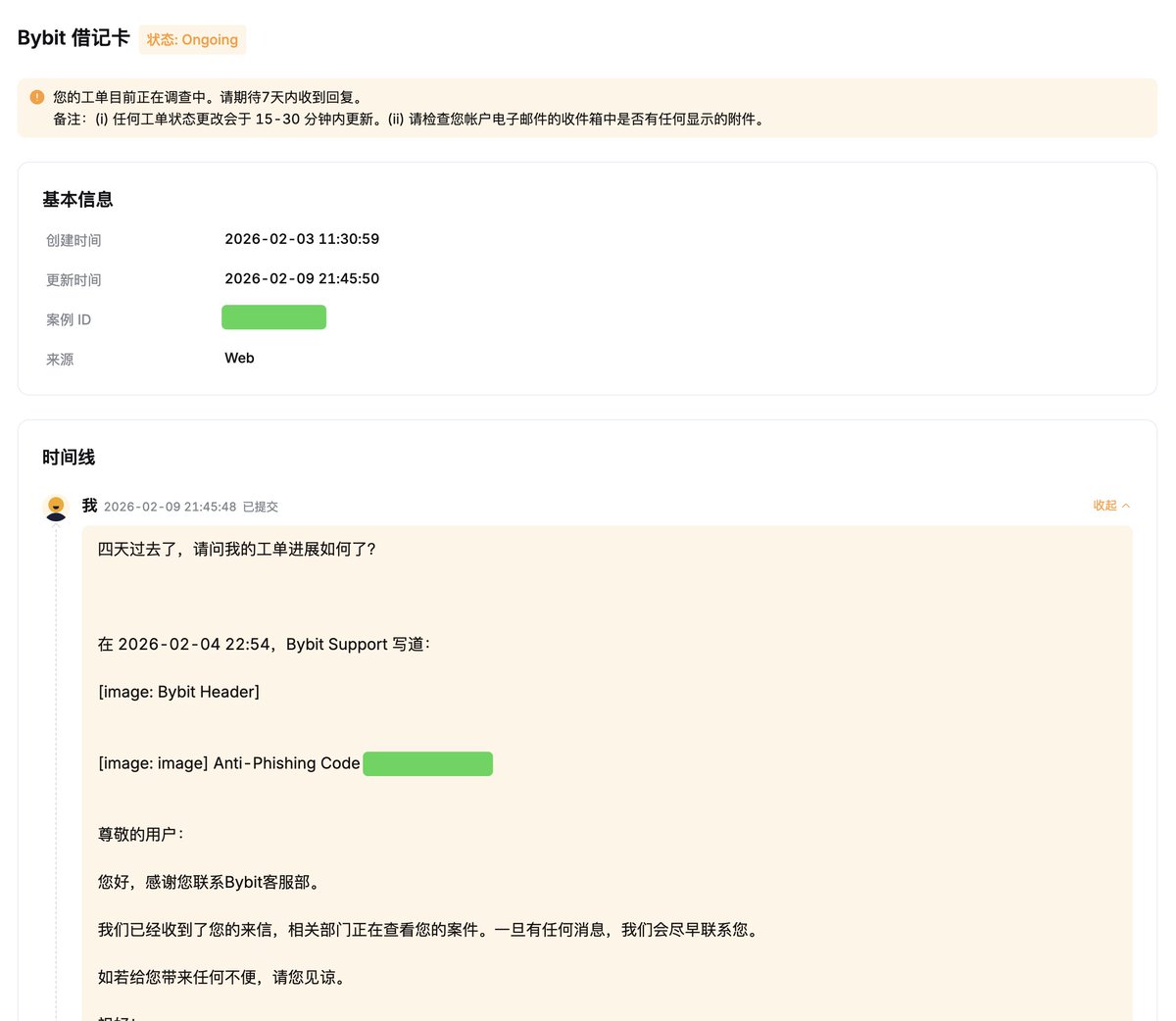Viewport: 1176px width, 1021px height.
Task: Click the 时间线 section heading
Action: pyautogui.click(x=69, y=458)
